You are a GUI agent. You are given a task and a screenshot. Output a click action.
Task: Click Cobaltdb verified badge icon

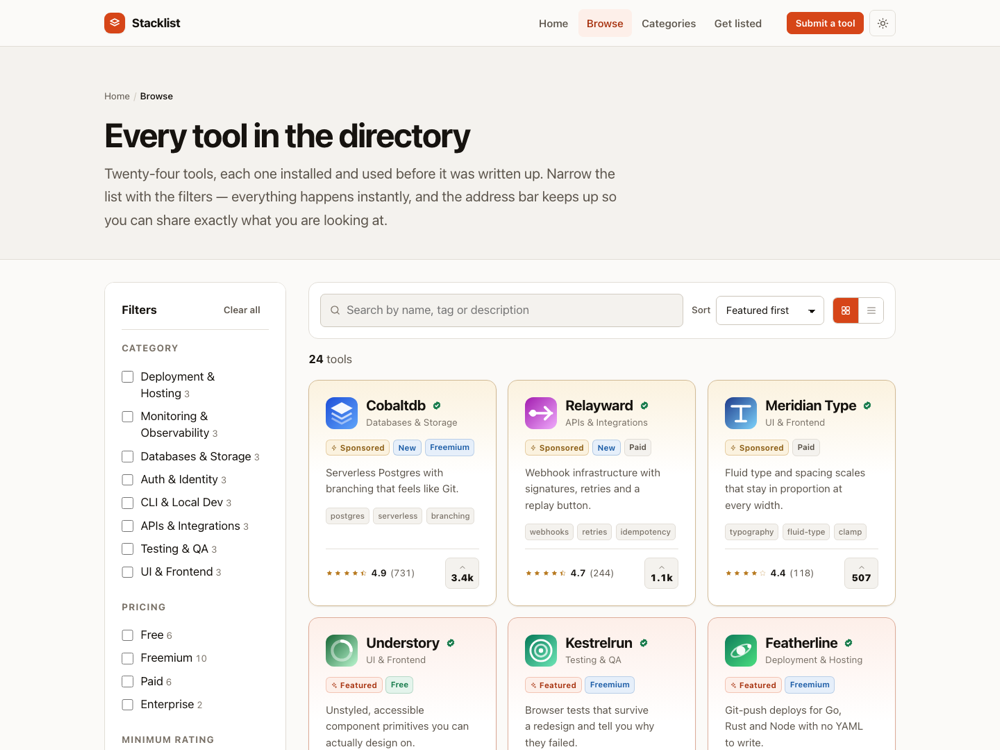437,406
